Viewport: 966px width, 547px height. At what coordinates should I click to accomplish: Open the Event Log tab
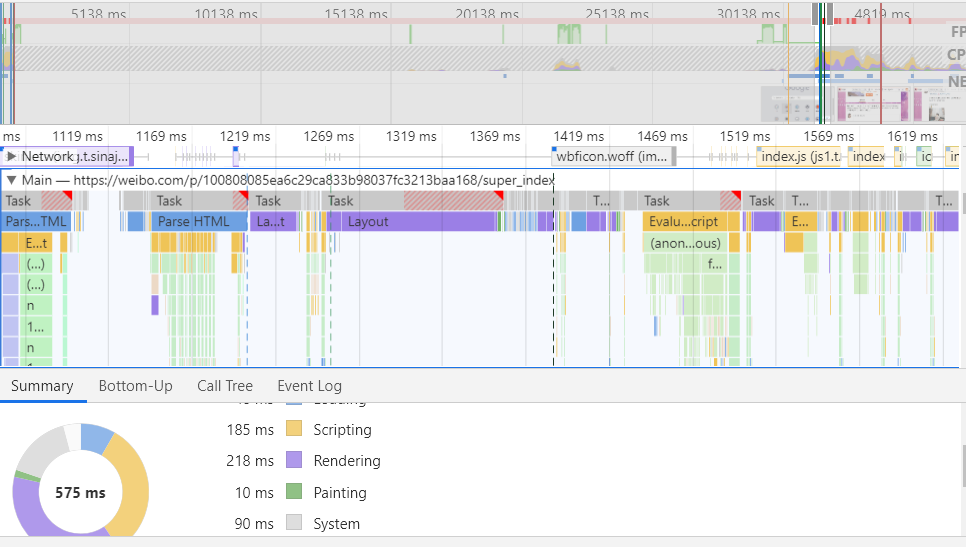click(309, 386)
